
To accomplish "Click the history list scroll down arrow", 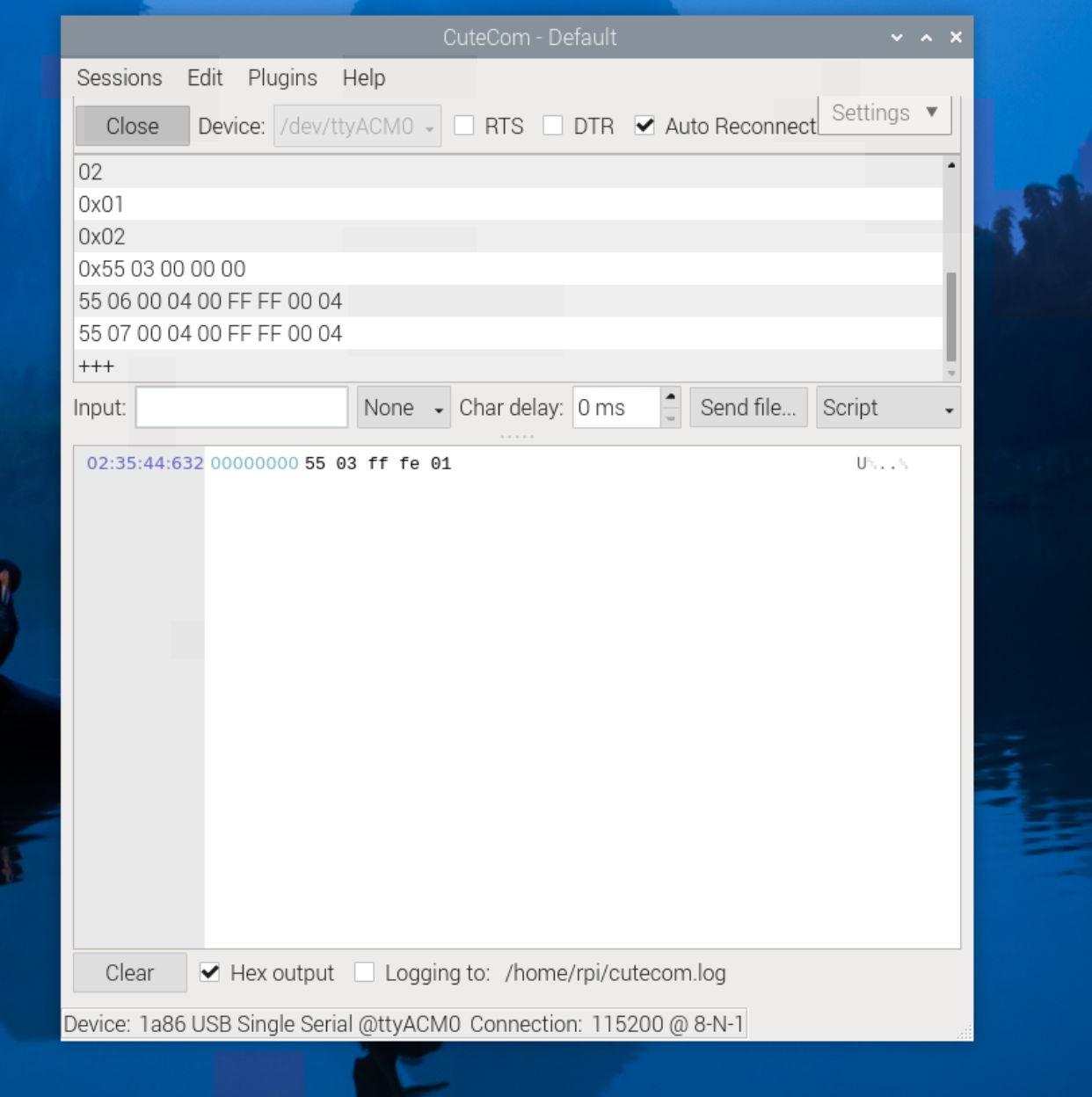I will [x=951, y=374].
